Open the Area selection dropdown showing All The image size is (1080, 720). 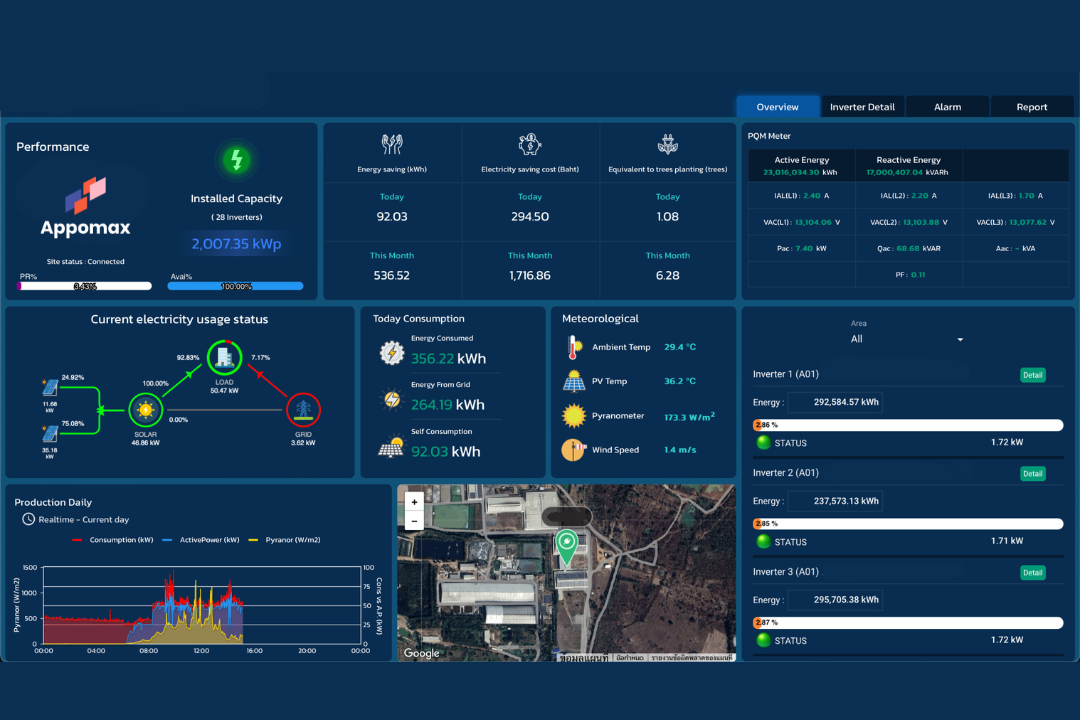pos(907,339)
